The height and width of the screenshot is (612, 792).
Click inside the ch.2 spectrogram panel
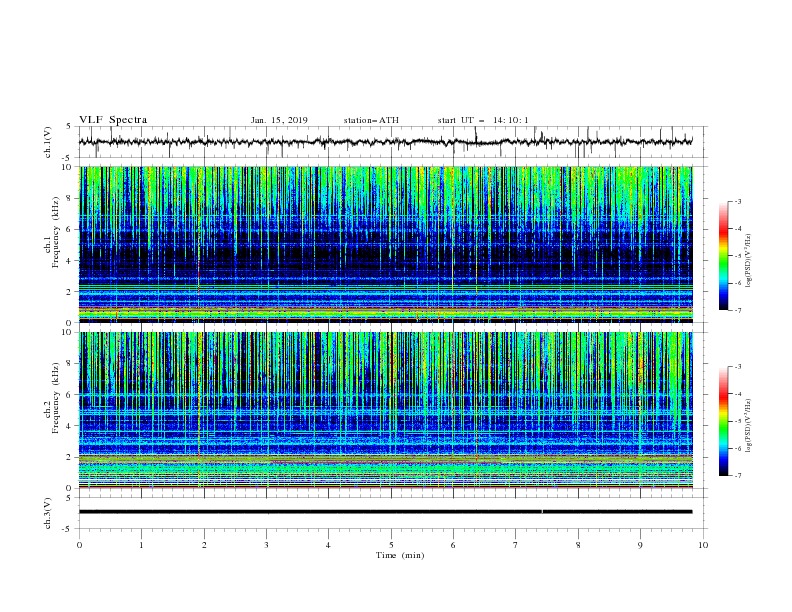point(385,410)
